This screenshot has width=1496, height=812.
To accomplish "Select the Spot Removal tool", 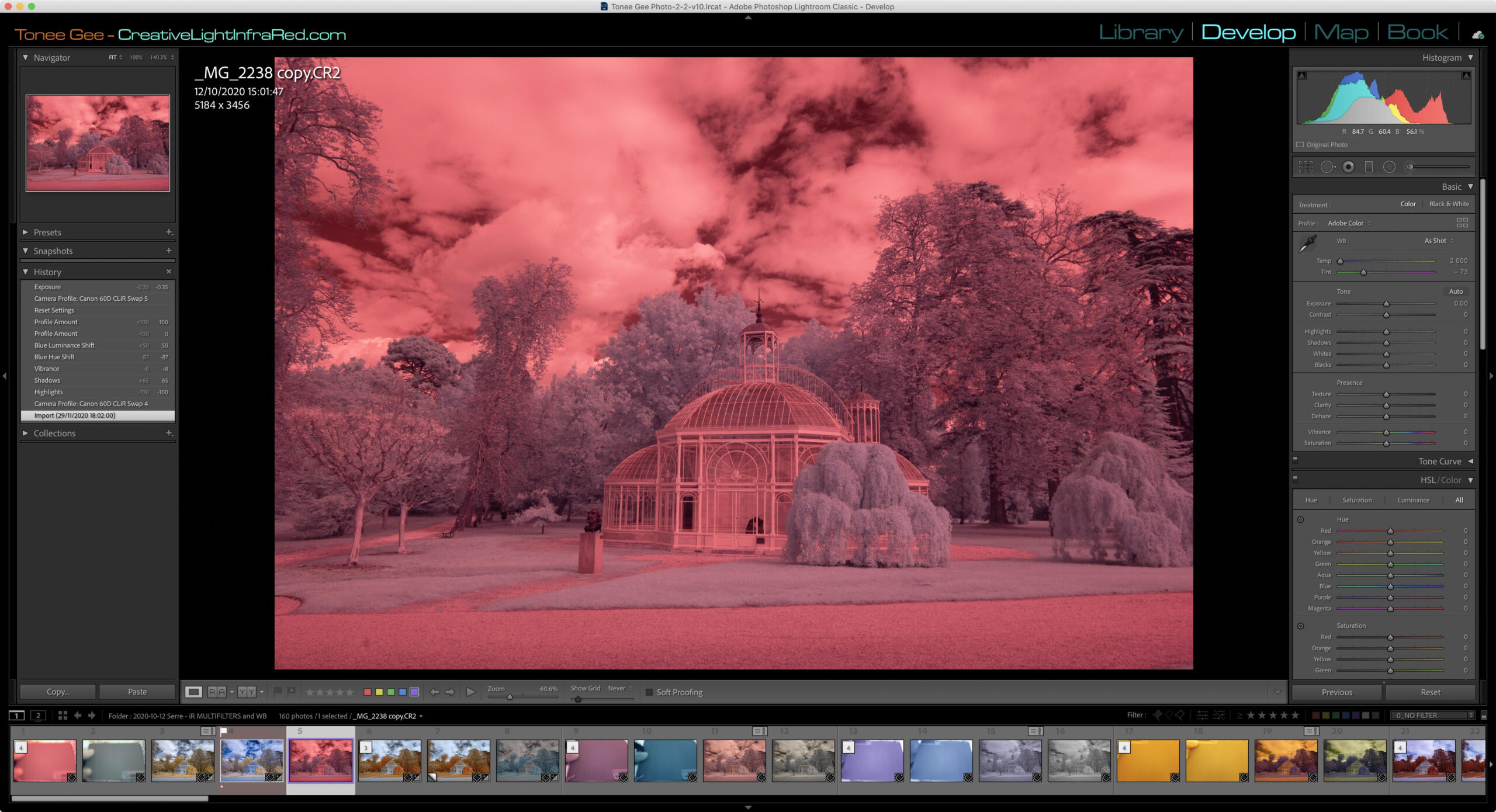I will pos(1327,167).
